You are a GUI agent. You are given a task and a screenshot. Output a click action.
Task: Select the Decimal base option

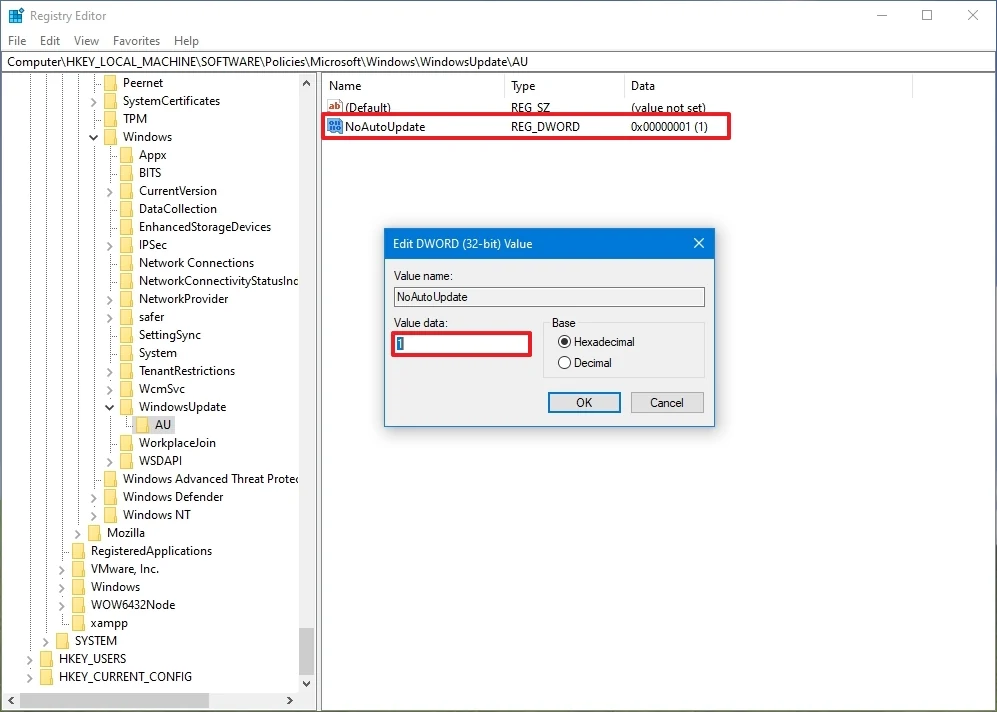(564, 363)
